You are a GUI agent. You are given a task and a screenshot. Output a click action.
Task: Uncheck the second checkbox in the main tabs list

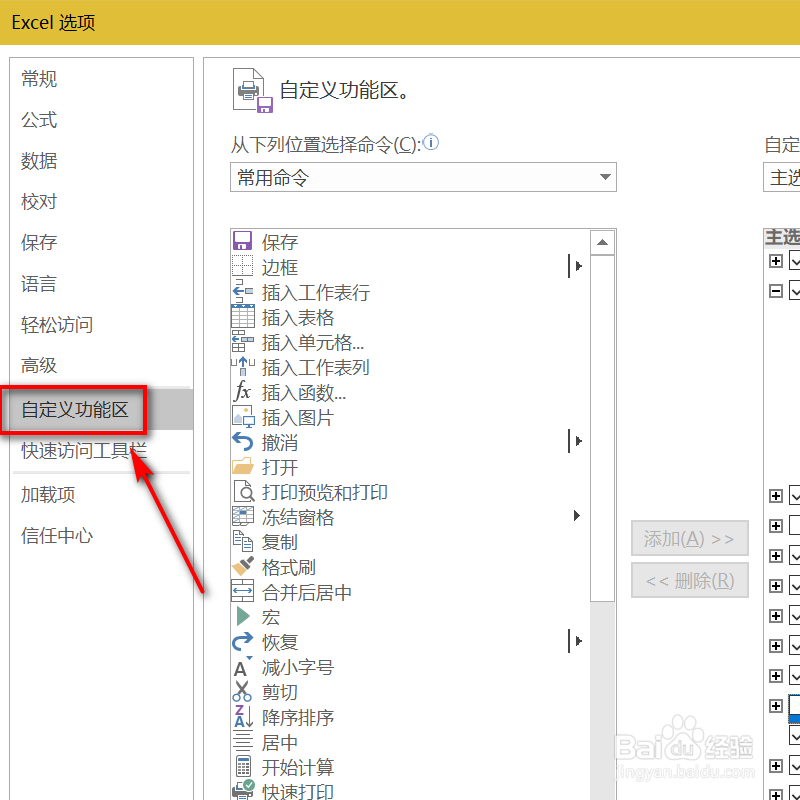(795, 291)
